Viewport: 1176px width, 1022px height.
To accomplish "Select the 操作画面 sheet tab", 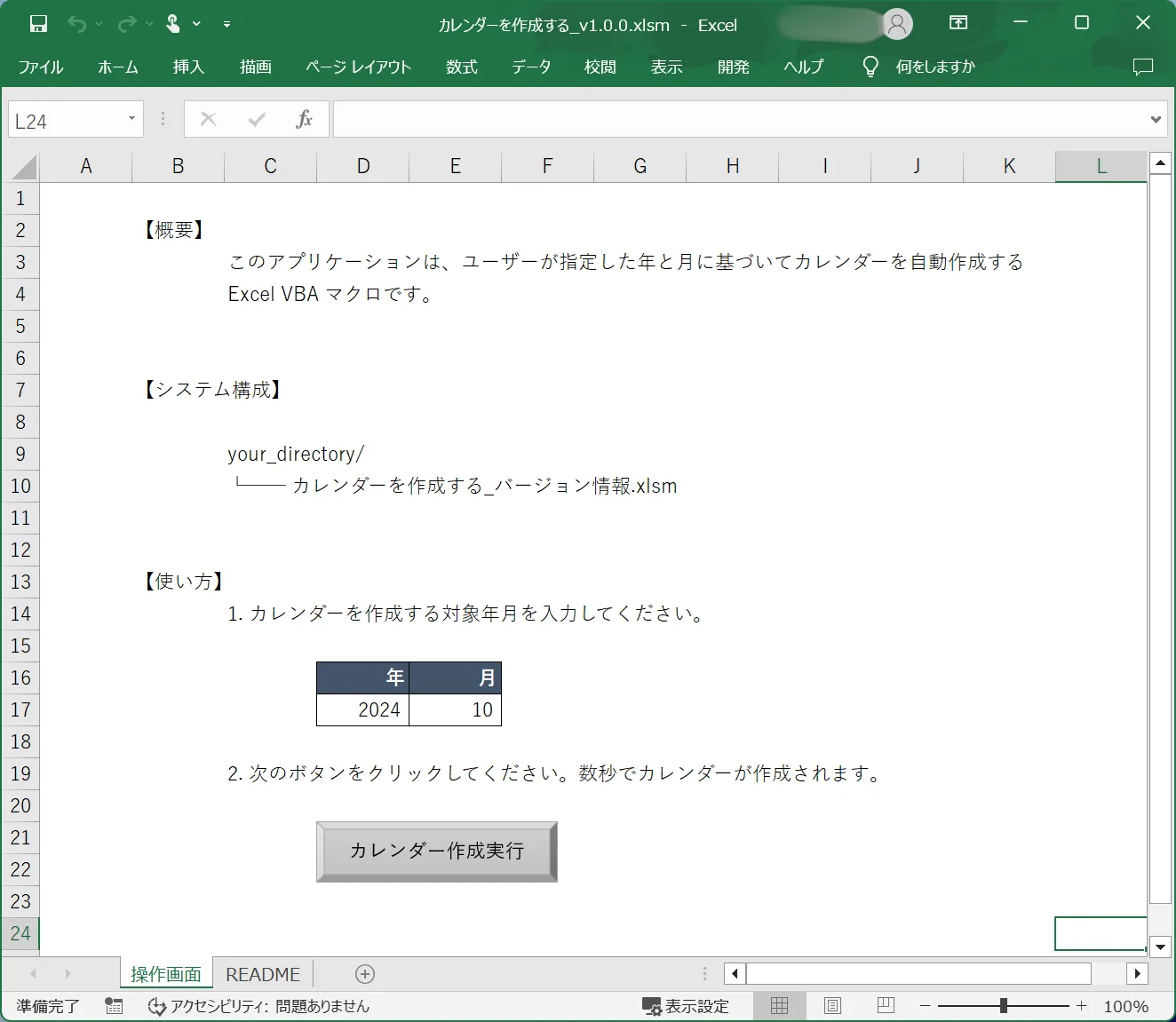I will pos(166,974).
